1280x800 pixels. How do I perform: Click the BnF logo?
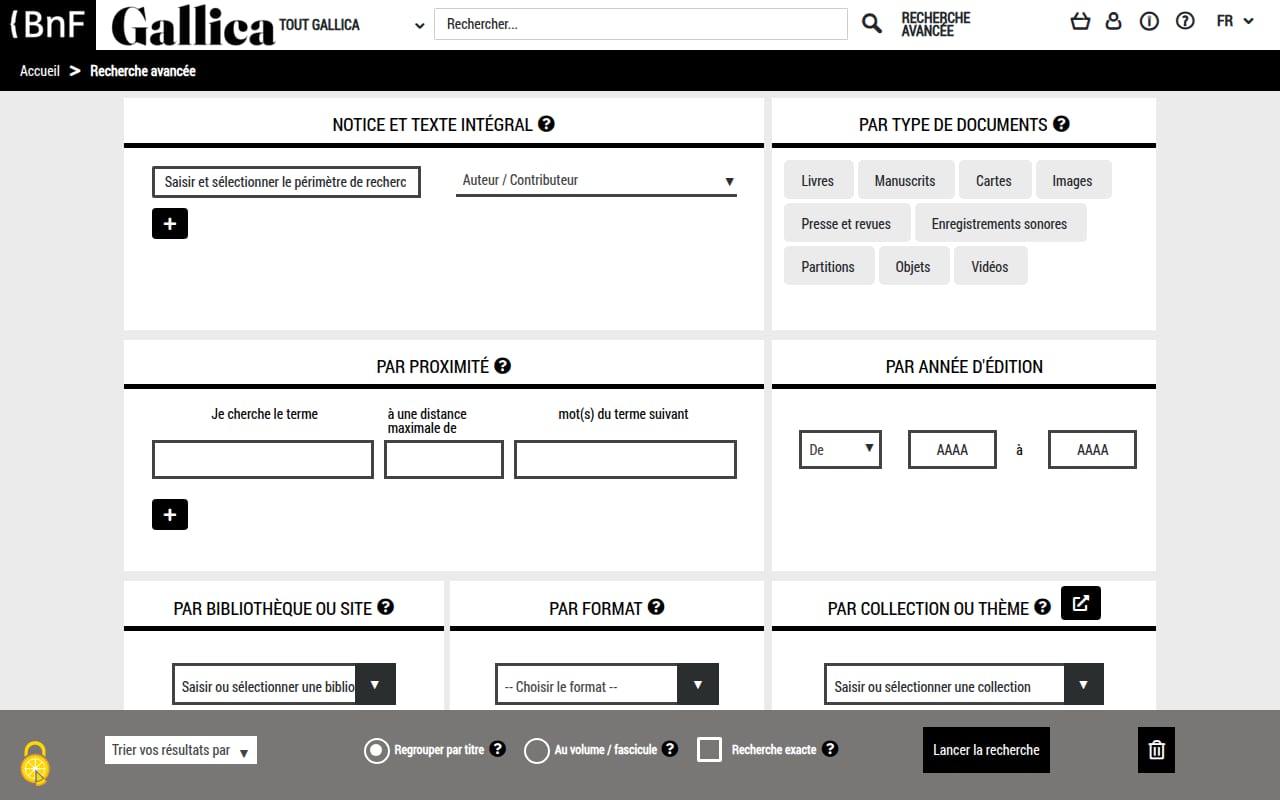click(x=47, y=25)
